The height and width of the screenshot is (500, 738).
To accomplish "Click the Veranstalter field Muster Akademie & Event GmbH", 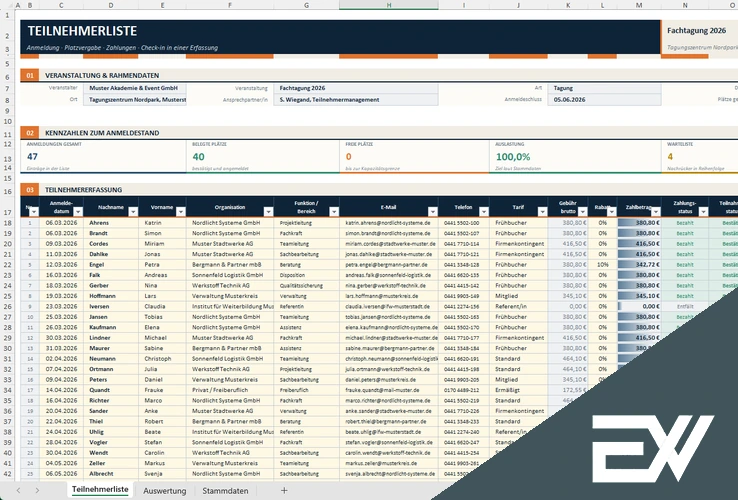I will click(135, 88).
